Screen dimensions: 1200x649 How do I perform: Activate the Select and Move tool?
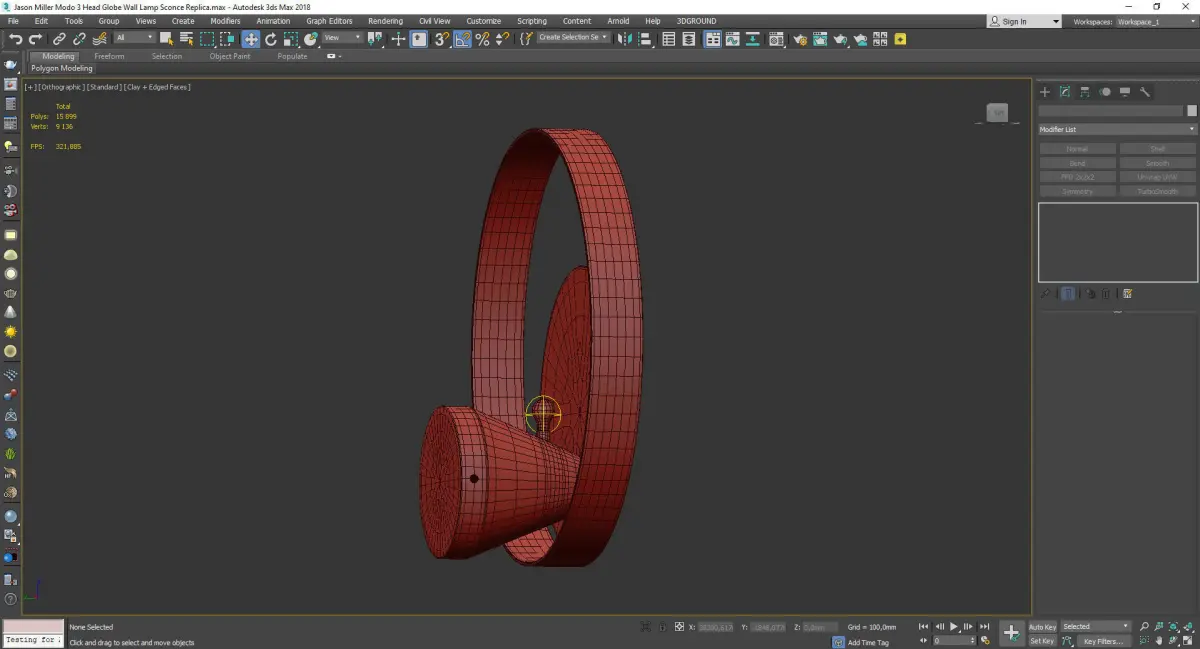[x=250, y=39]
